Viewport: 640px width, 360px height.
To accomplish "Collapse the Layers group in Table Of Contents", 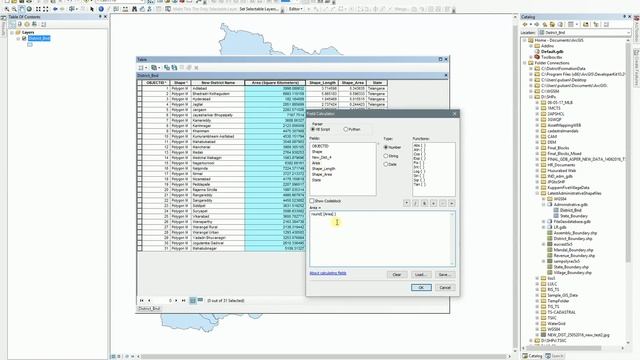I will (x=12, y=32).
